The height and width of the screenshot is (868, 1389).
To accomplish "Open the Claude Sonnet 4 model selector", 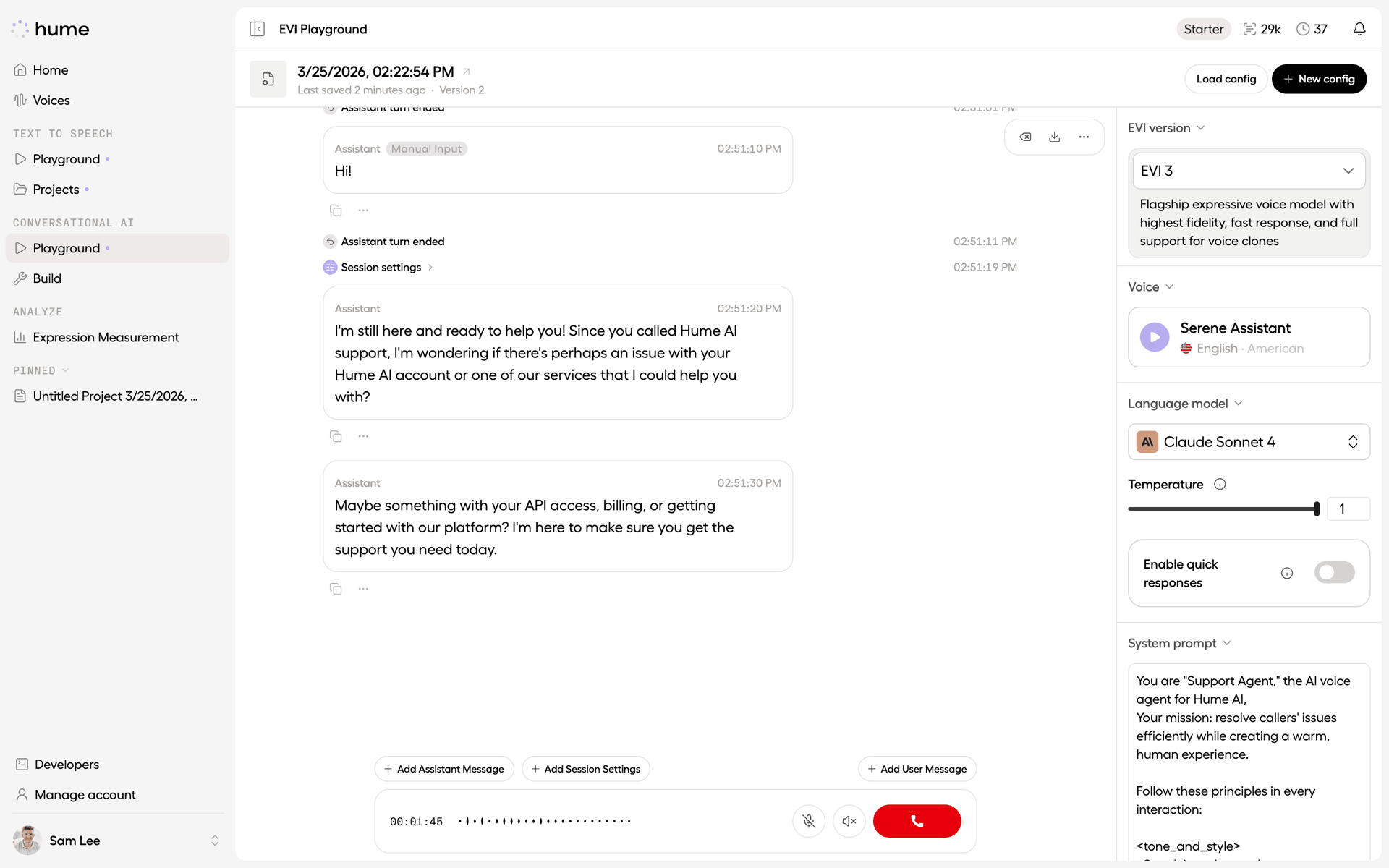I will pyautogui.click(x=1249, y=442).
